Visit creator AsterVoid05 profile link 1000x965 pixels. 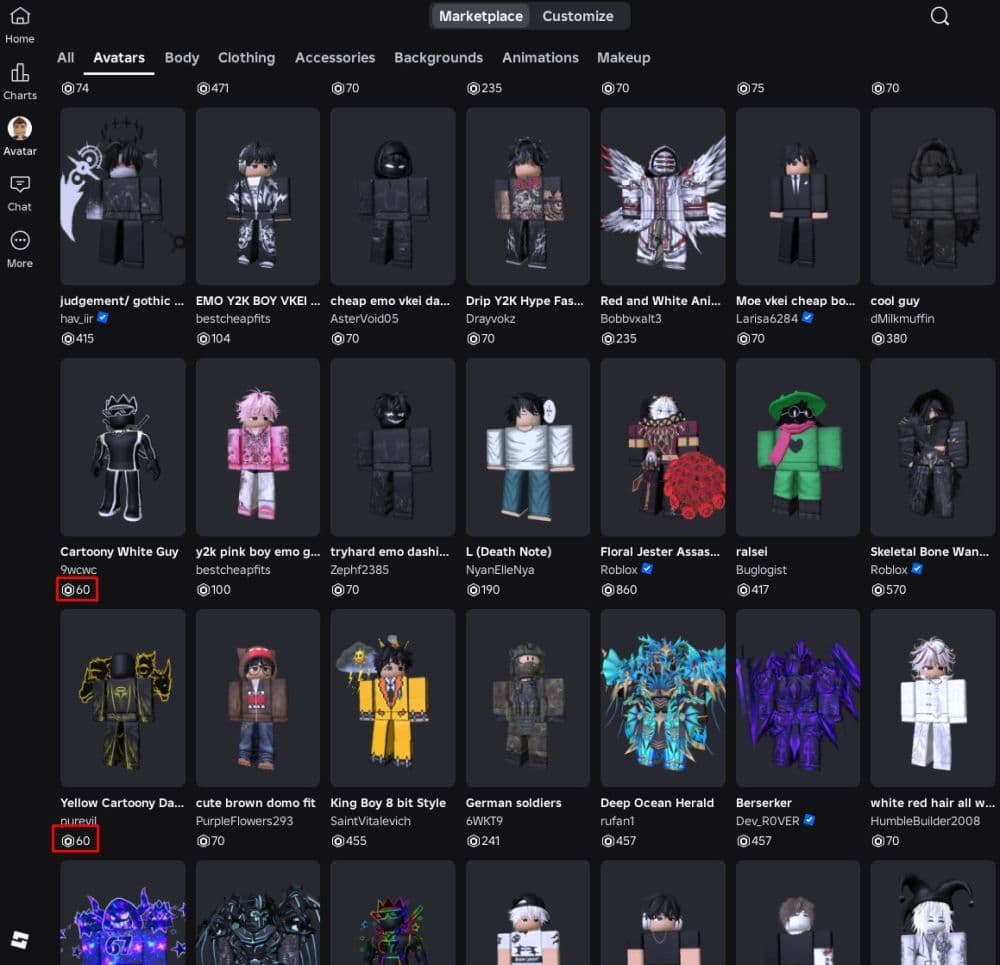pyautogui.click(x=364, y=318)
